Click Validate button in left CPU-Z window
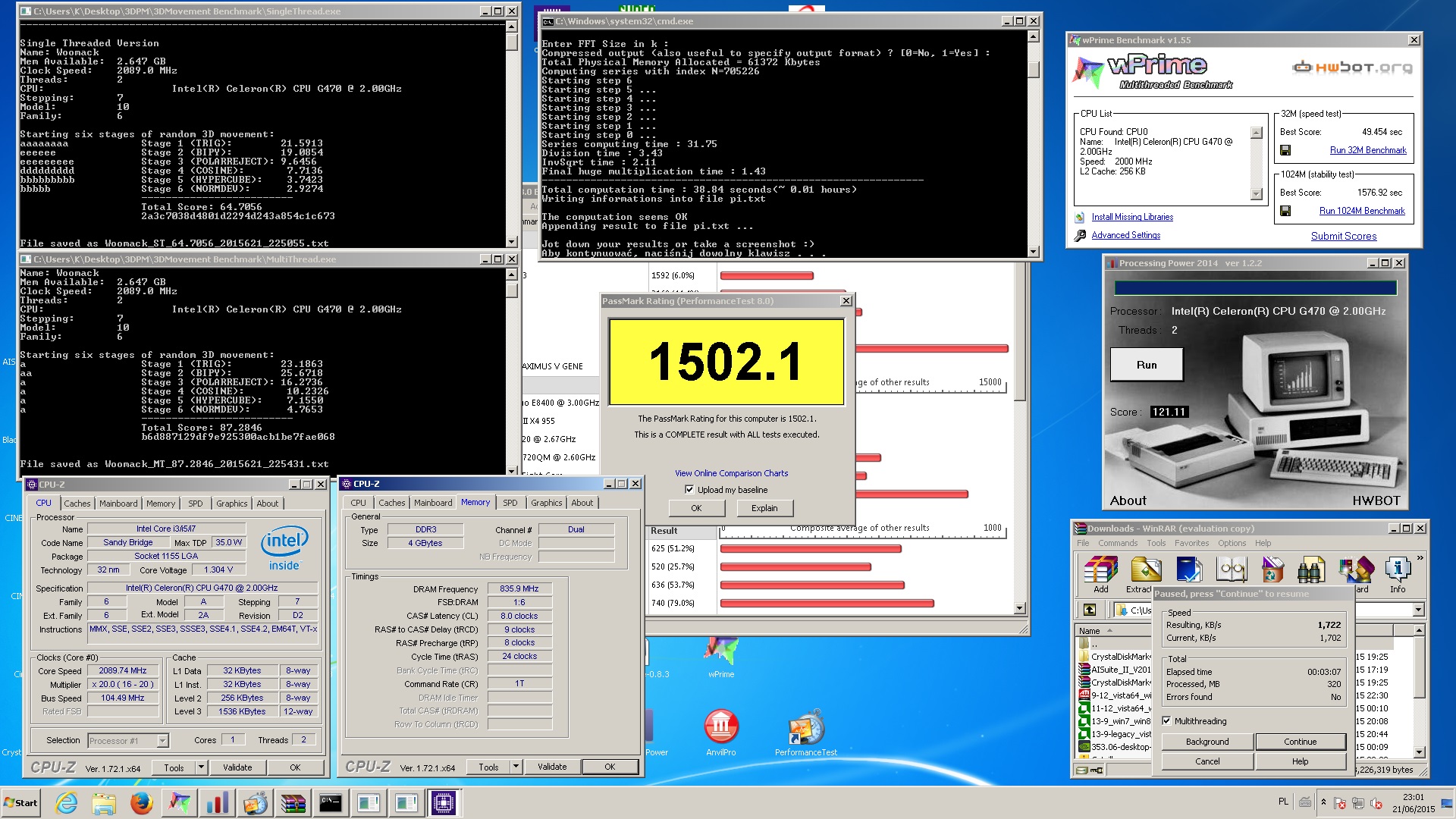The height and width of the screenshot is (819, 1456). [x=237, y=767]
